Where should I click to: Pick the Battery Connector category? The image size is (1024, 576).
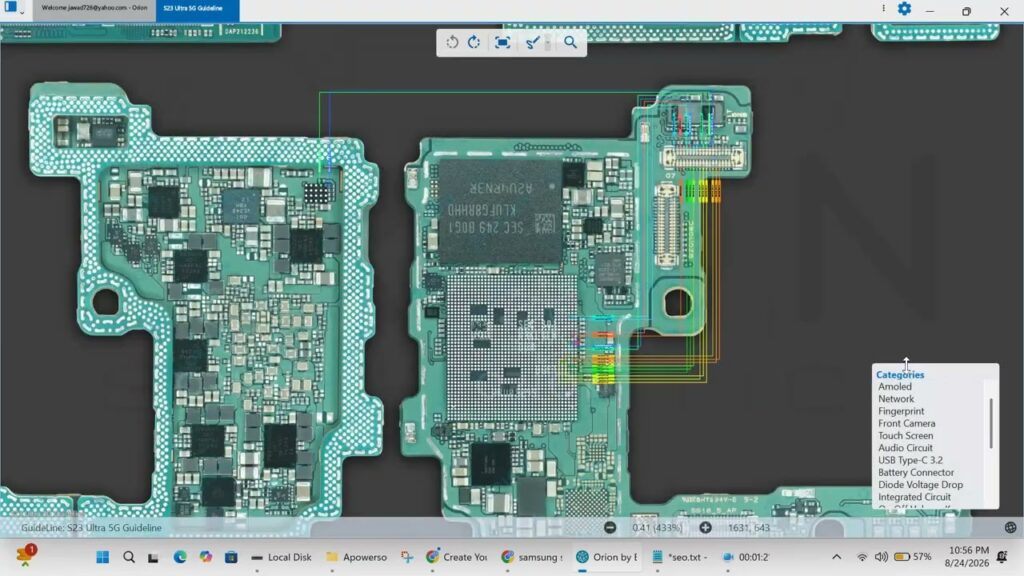(916, 473)
